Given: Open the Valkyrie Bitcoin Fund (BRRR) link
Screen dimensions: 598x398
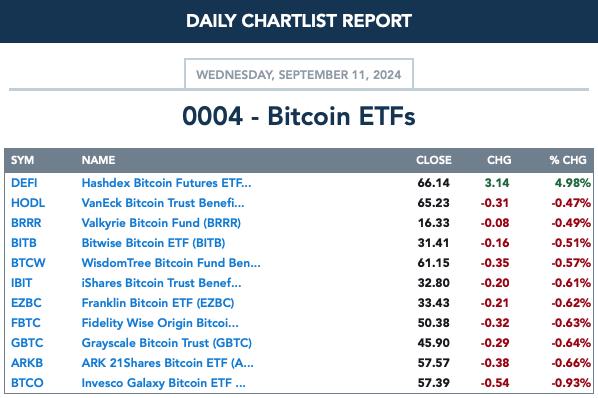Looking at the screenshot, I should click(161, 223).
